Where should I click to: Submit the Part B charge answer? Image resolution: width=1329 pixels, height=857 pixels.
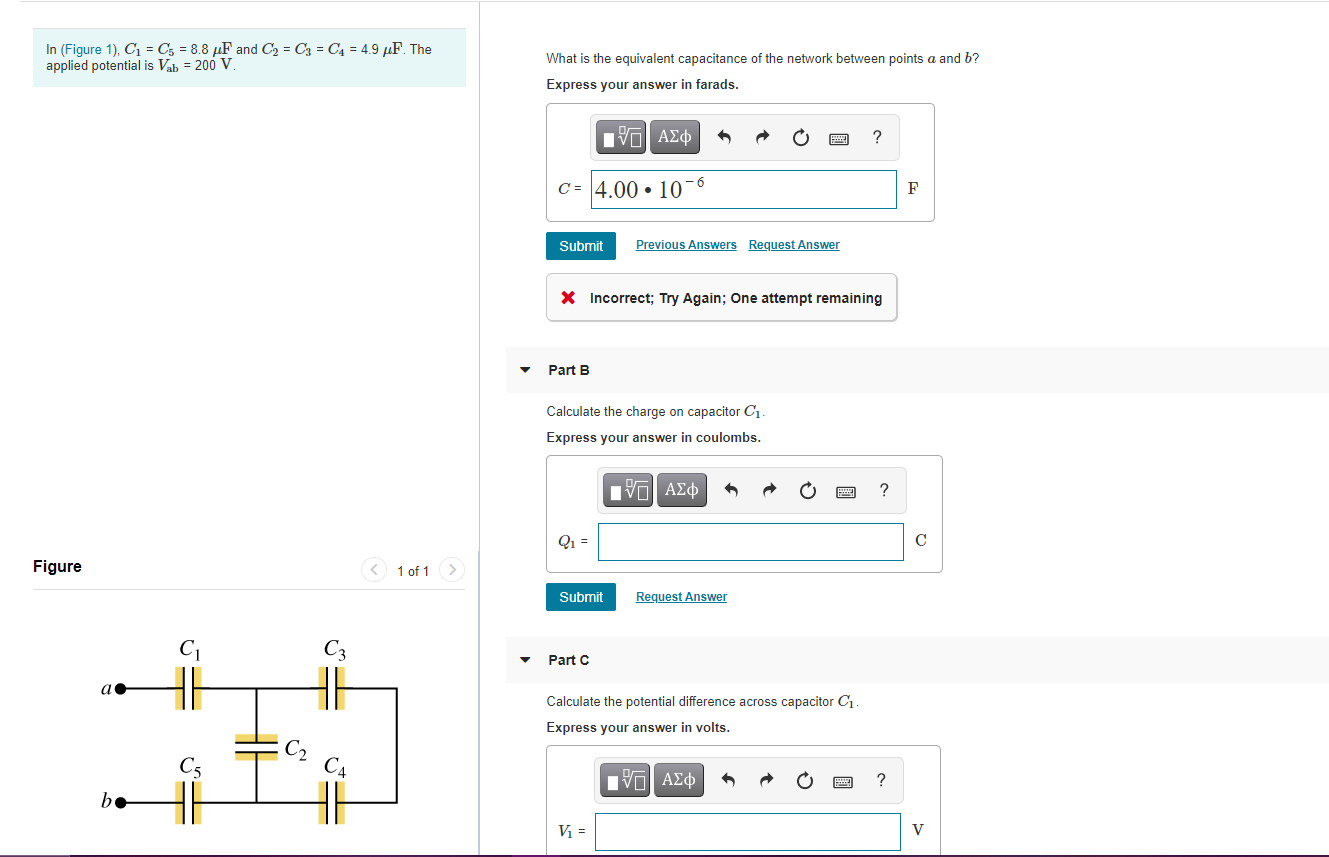[581, 597]
